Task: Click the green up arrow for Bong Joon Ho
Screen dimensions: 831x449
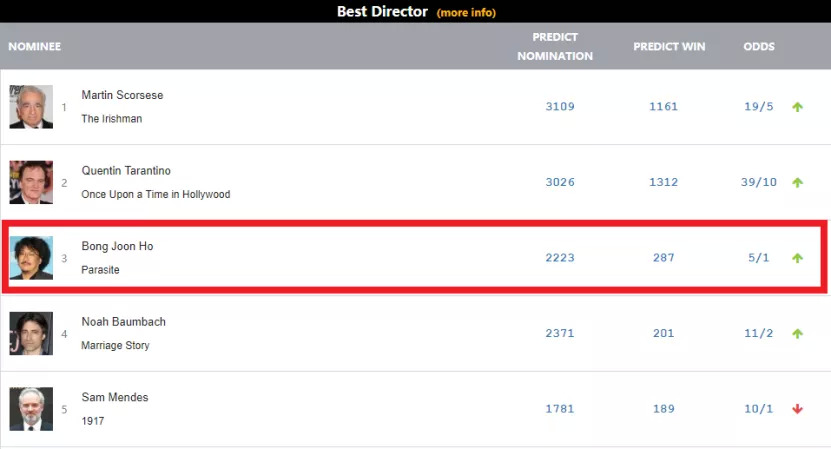Action: 797,258
